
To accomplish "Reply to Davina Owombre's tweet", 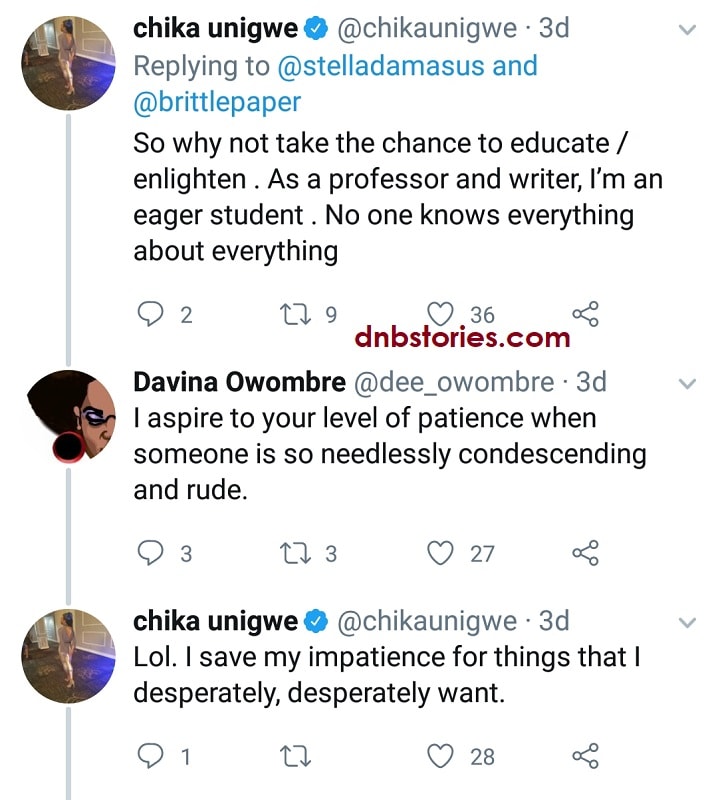I will (x=151, y=553).
